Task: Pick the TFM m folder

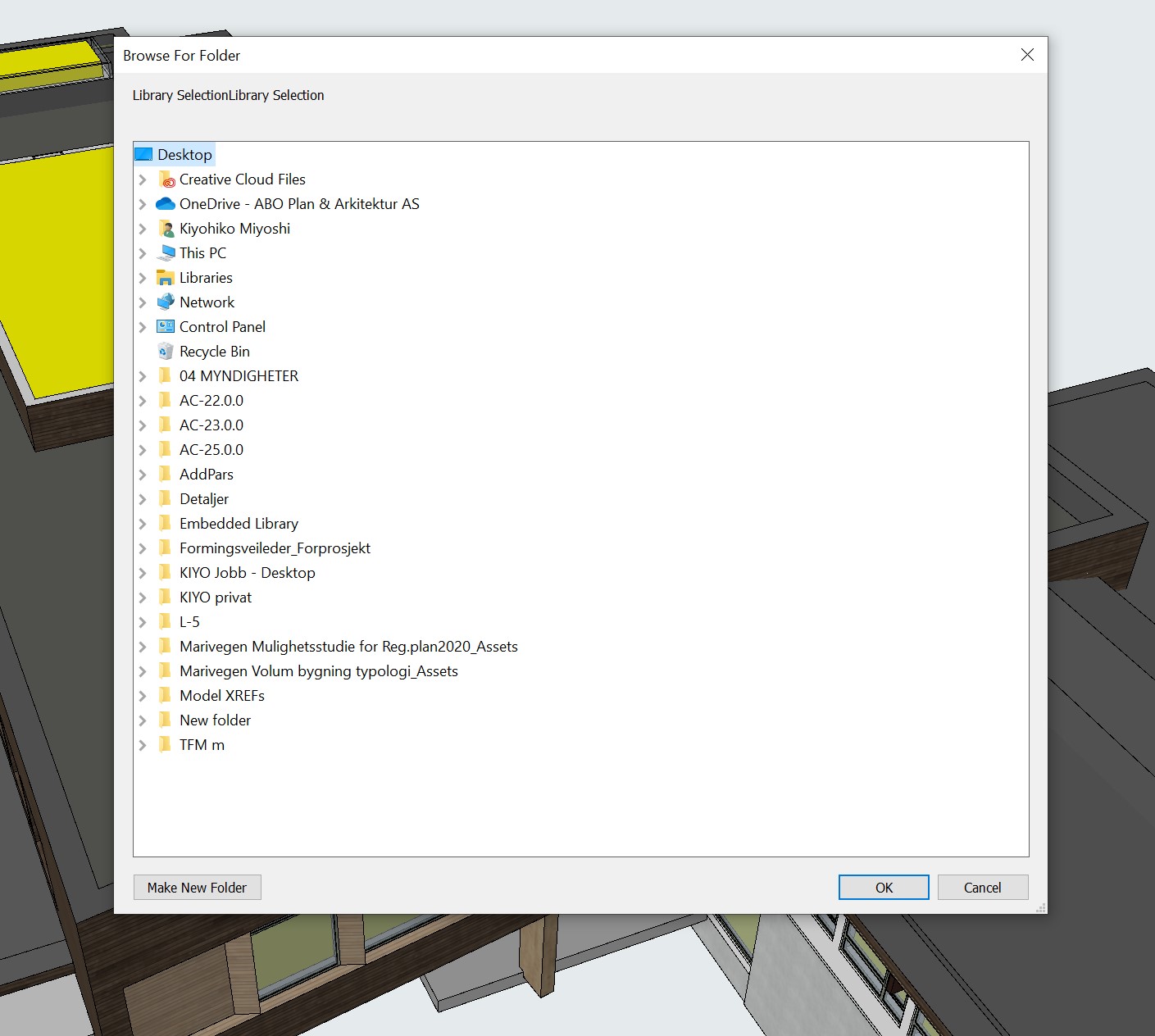Action: (x=202, y=745)
